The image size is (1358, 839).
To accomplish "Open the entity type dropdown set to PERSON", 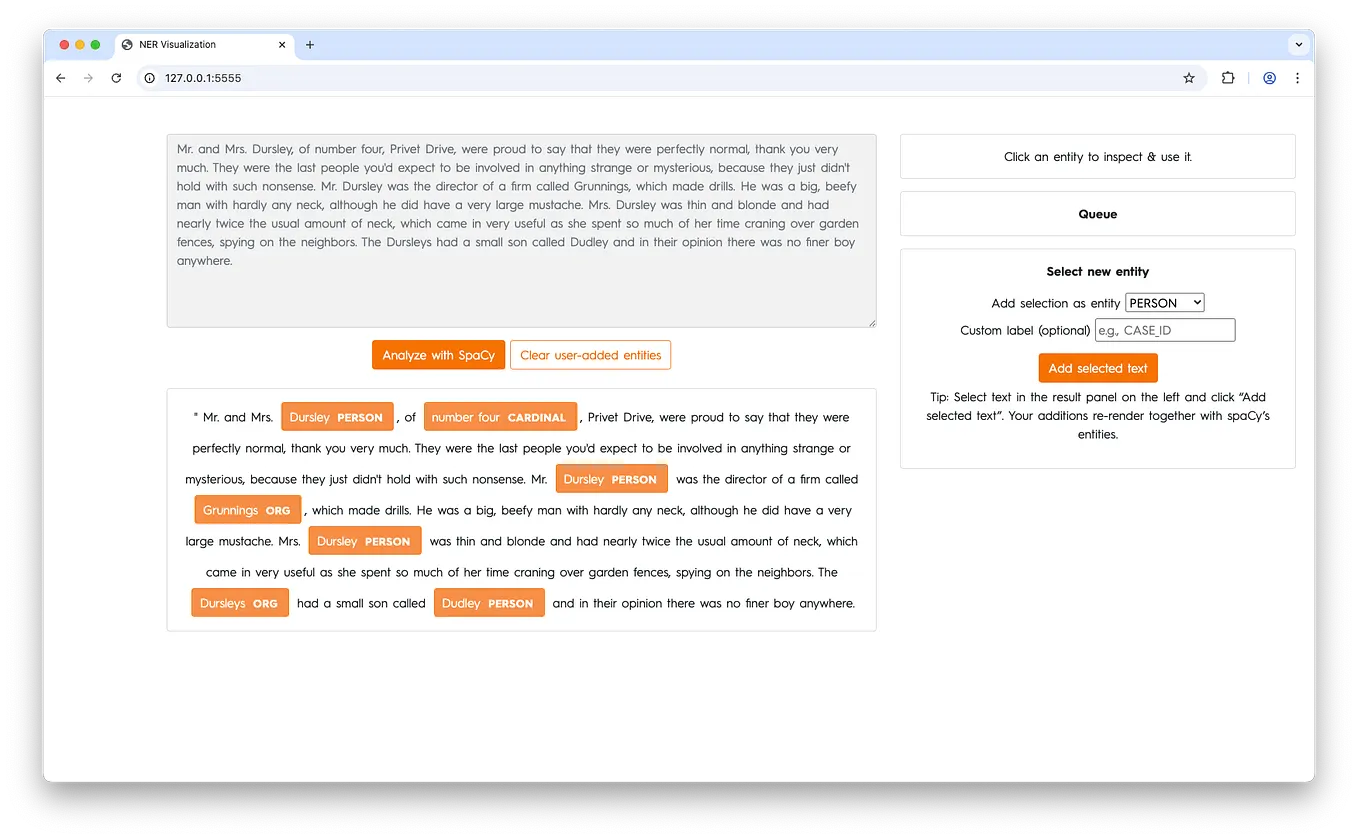I will pos(1164,302).
